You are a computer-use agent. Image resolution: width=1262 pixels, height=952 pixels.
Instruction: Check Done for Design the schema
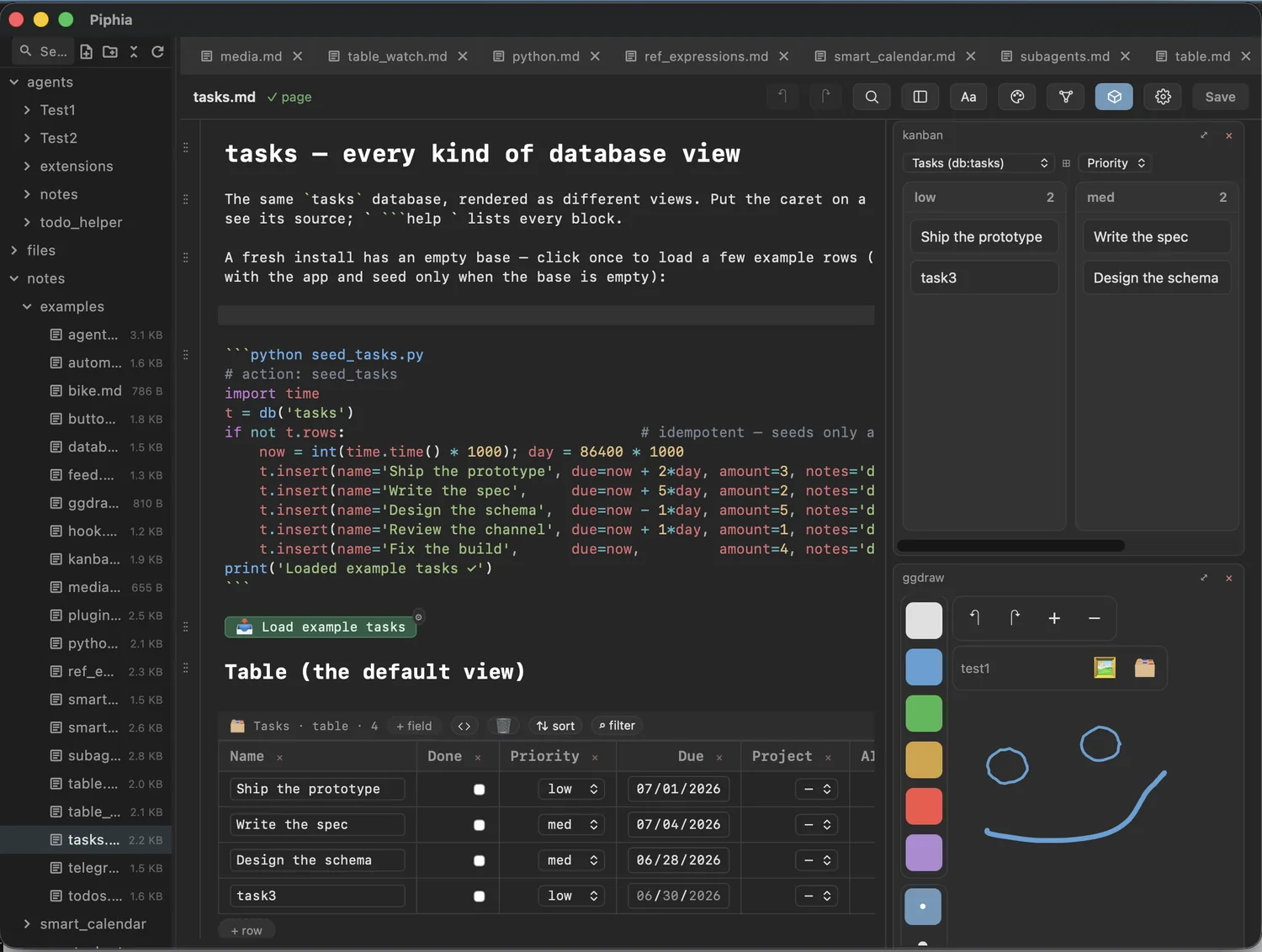(x=479, y=860)
